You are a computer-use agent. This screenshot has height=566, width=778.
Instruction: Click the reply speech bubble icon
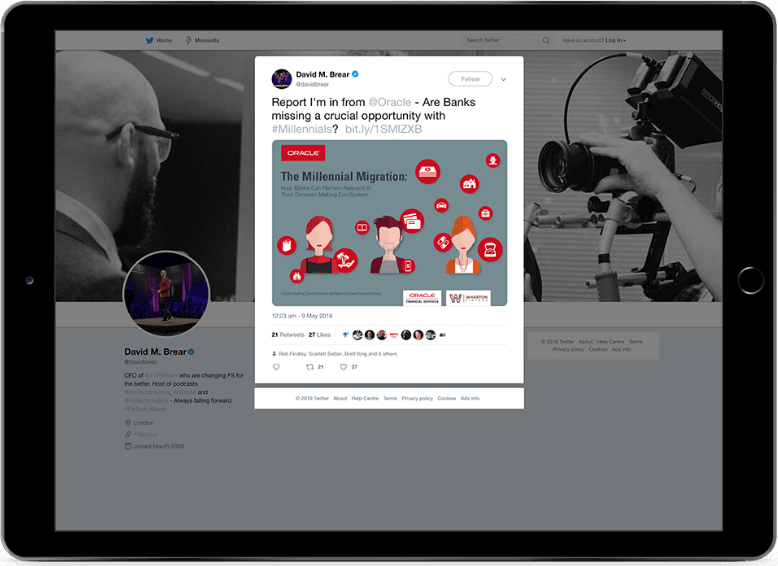click(276, 367)
